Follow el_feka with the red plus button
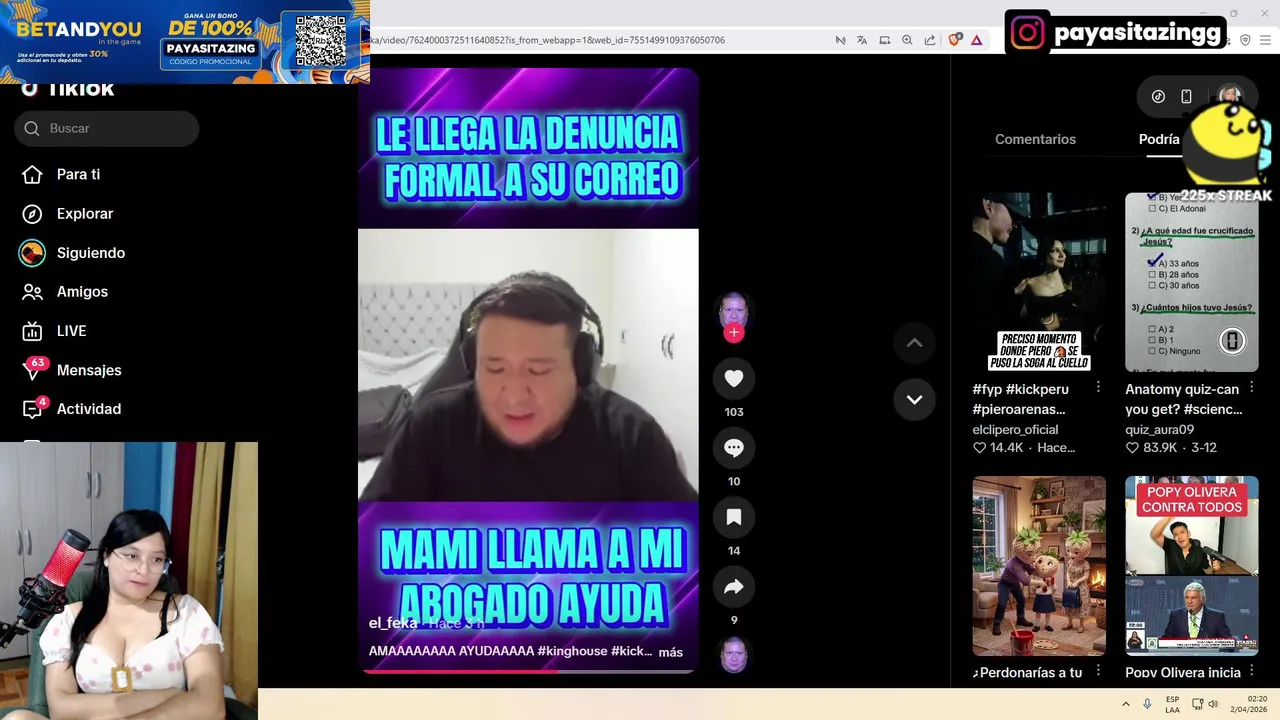This screenshot has height=720, width=1280. coord(734,333)
